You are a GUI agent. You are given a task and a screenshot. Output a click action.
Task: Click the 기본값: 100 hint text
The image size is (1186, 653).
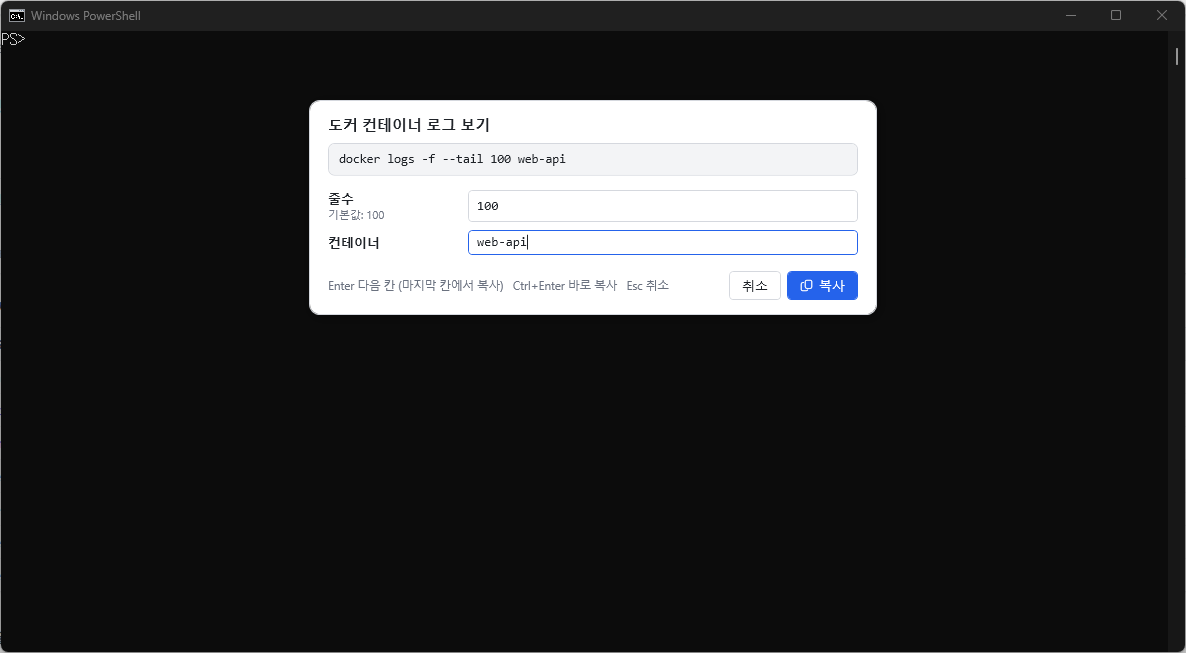point(356,215)
